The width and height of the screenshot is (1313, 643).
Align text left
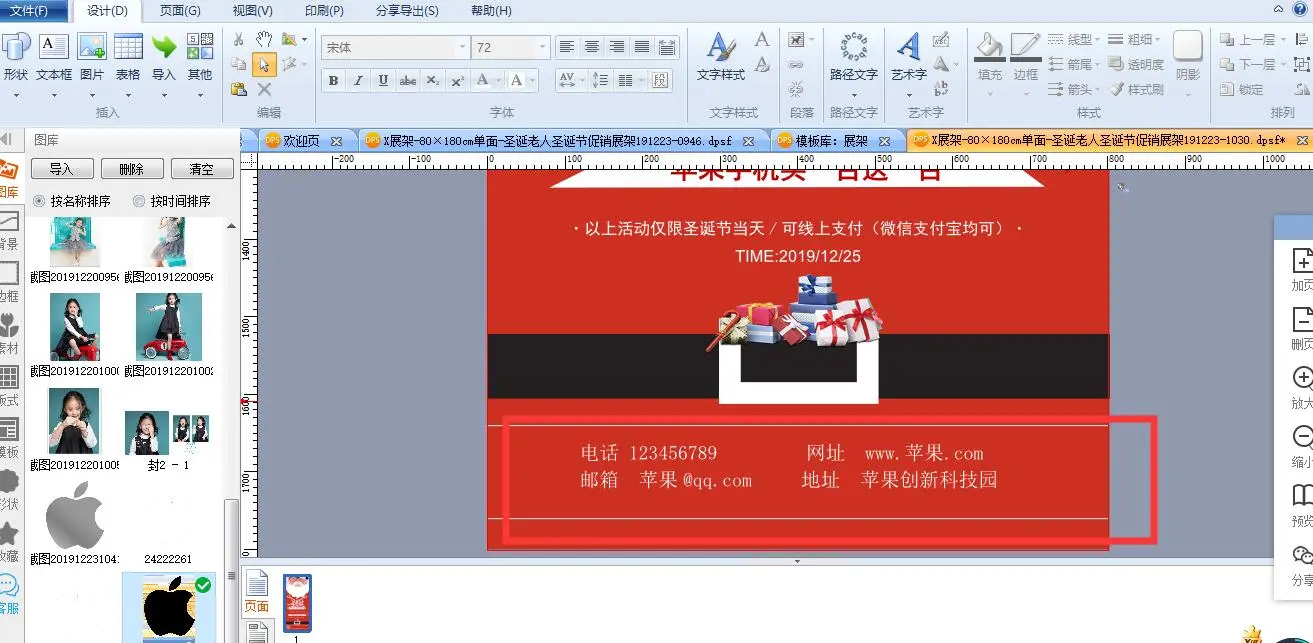coord(567,47)
